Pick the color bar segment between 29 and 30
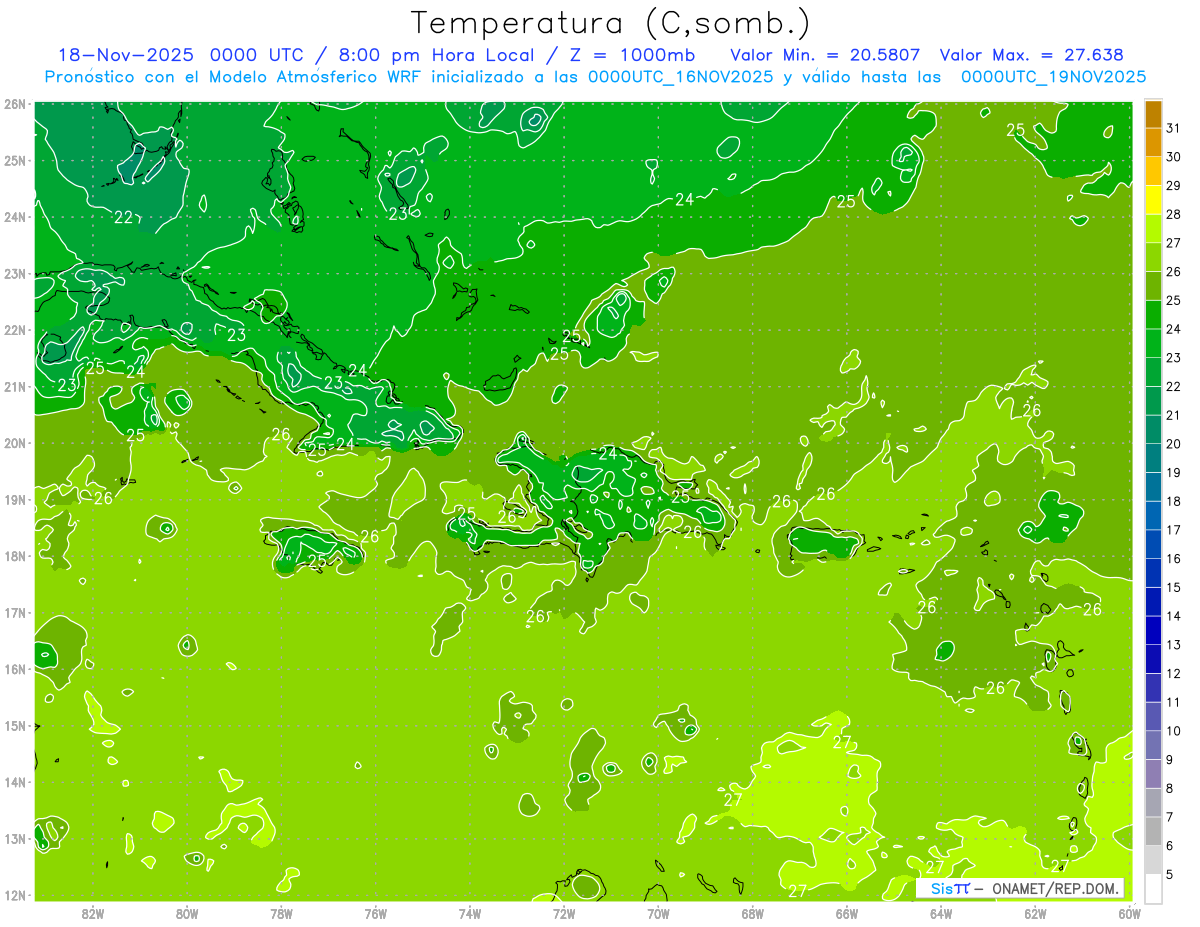The image size is (1200, 927). [1153, 171]
